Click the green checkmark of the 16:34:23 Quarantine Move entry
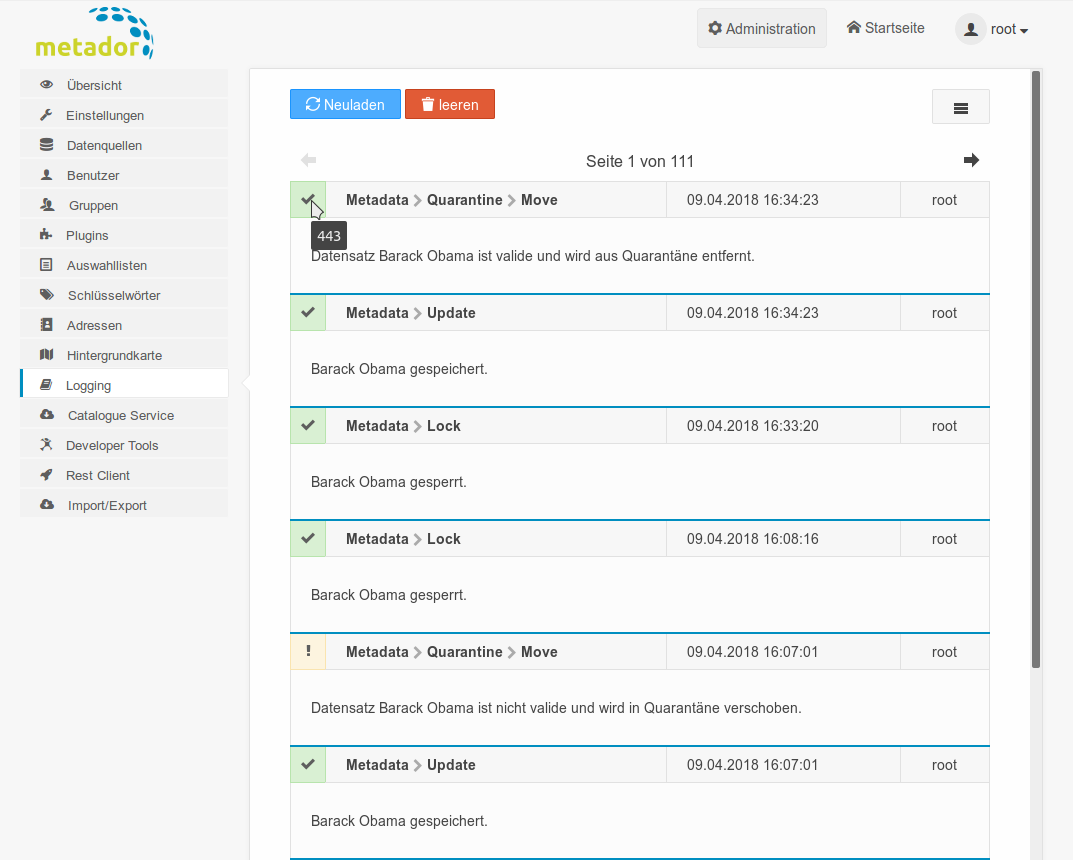 coord(308,200)
